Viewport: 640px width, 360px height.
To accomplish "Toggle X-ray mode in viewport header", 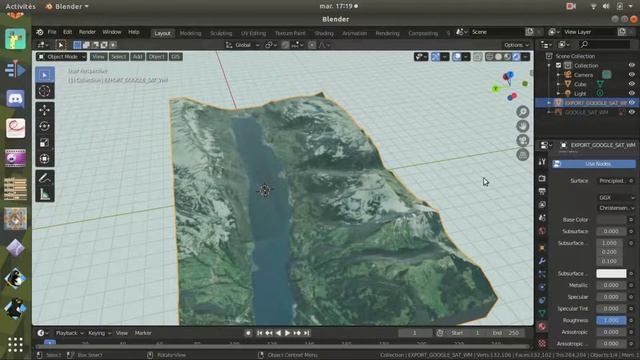I will 478,57.
